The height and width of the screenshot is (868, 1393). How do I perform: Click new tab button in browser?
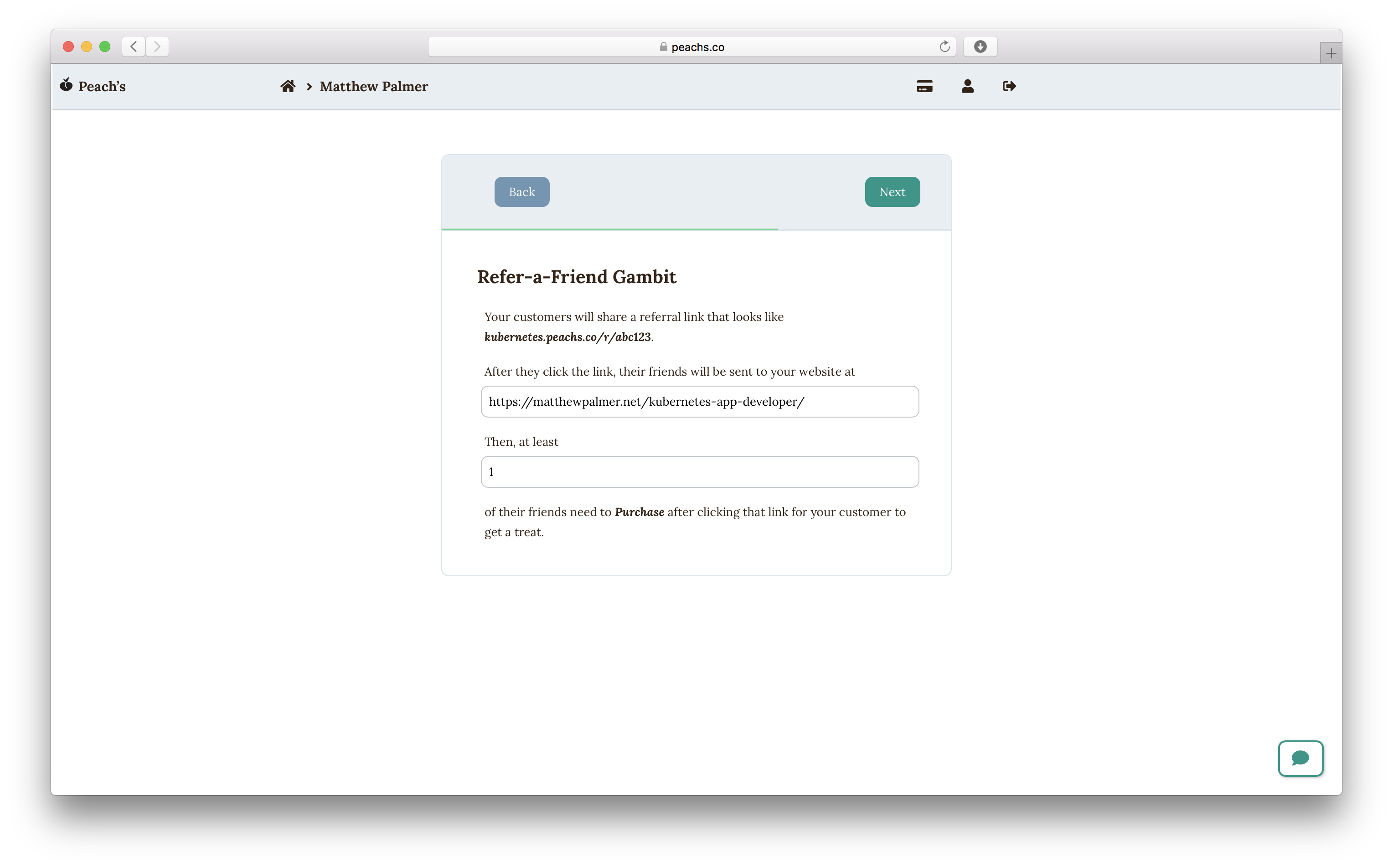[1330, 52]
